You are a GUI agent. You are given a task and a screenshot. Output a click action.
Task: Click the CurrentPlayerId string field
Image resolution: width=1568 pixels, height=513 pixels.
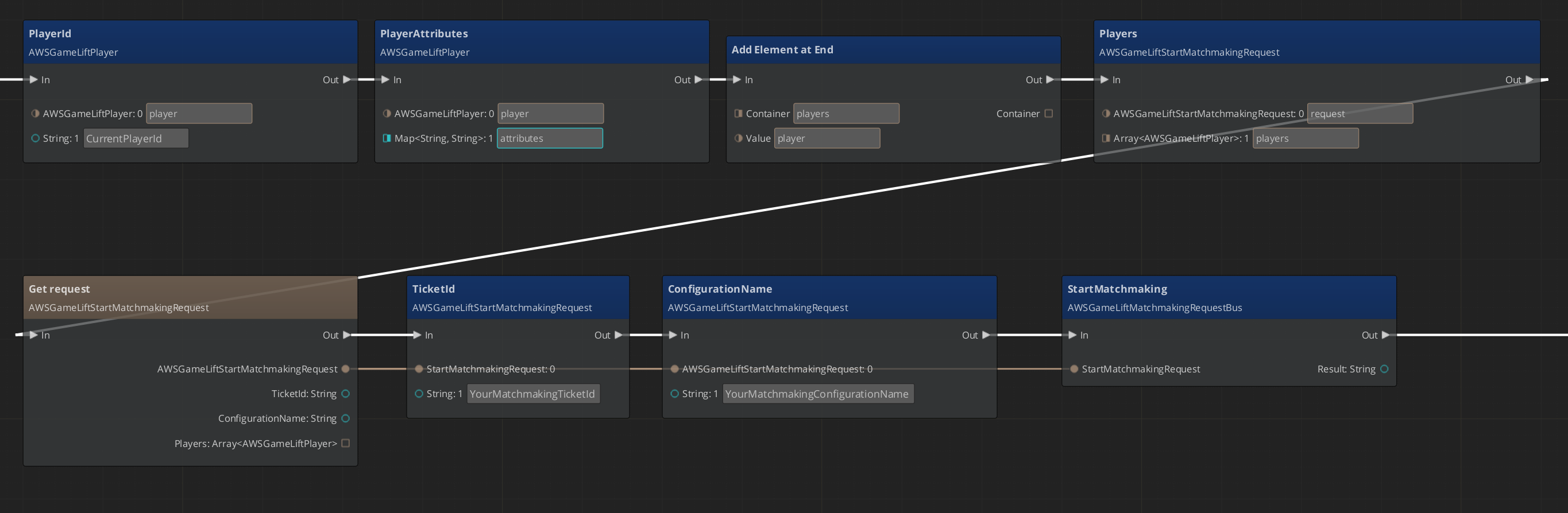click(x=136, y=139)
